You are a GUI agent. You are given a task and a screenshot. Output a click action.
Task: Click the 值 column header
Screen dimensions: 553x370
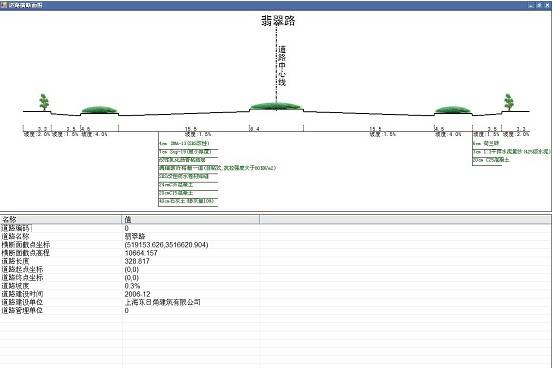click(191, 220)
